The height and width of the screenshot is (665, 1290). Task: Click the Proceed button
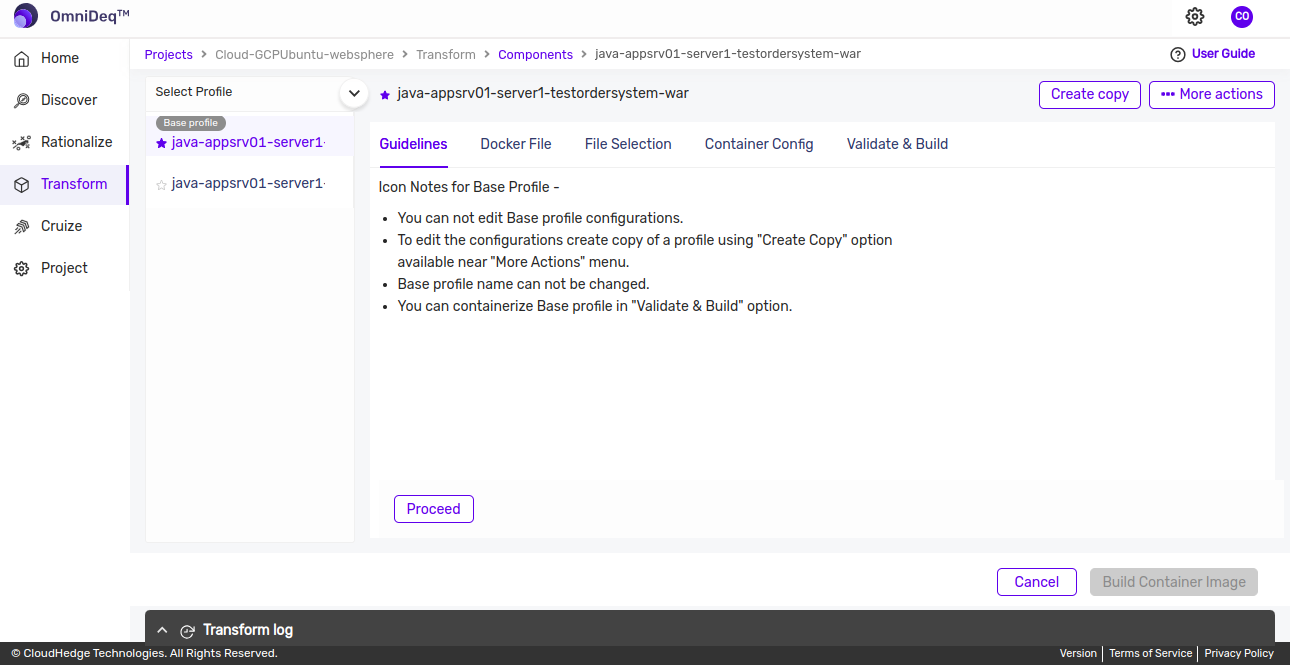[434, 509]
